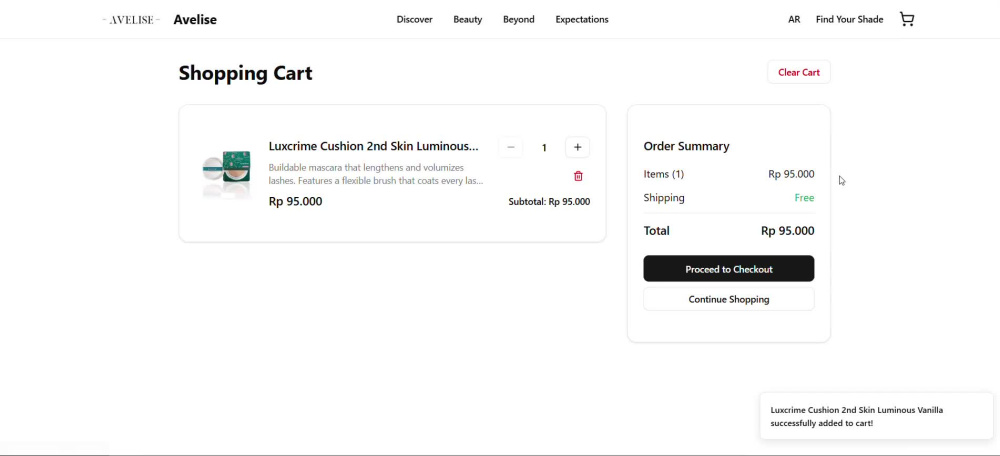Click the quantity value field
This screenshot has width=1000, height=456.
(x=544, y=147)
